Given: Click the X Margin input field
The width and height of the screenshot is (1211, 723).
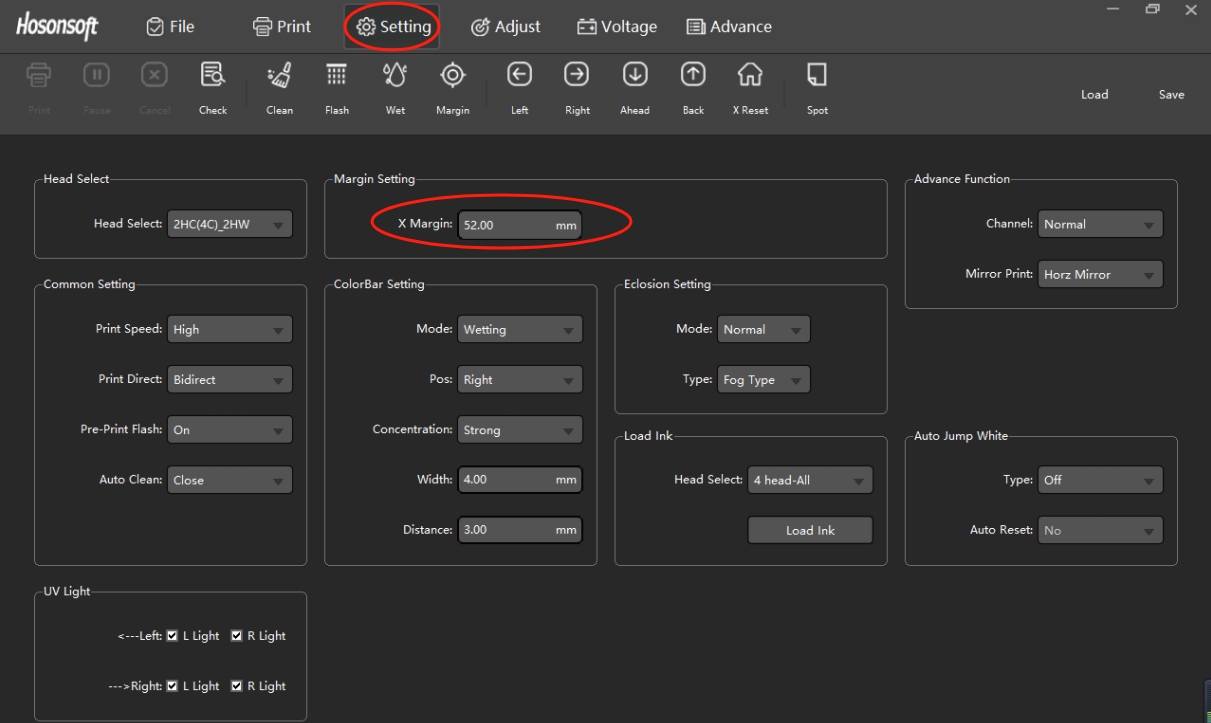Looking at the screenshot, I should pos(506,225).
